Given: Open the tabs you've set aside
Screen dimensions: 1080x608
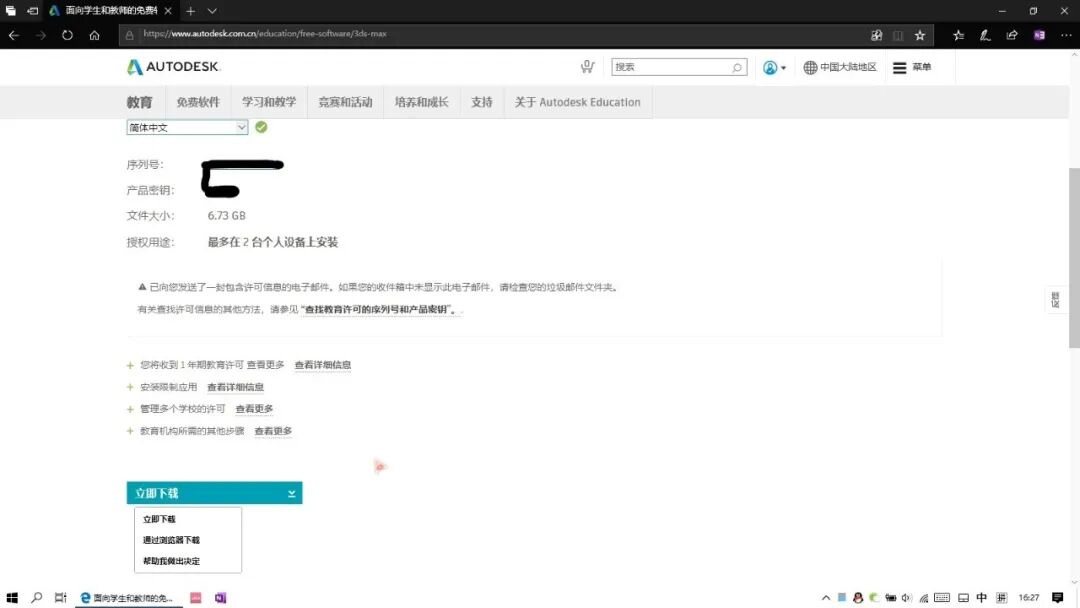Looking at the screenshot, I should 10,11.
